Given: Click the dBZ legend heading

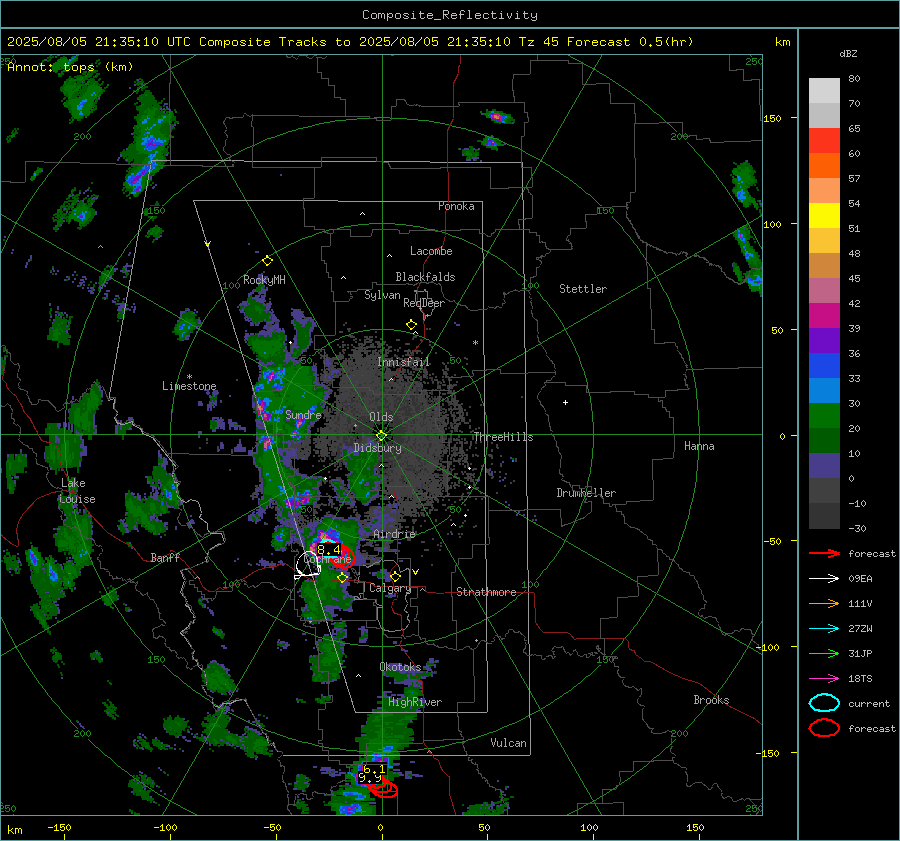Looking at the screenshot, I should 848,54.
